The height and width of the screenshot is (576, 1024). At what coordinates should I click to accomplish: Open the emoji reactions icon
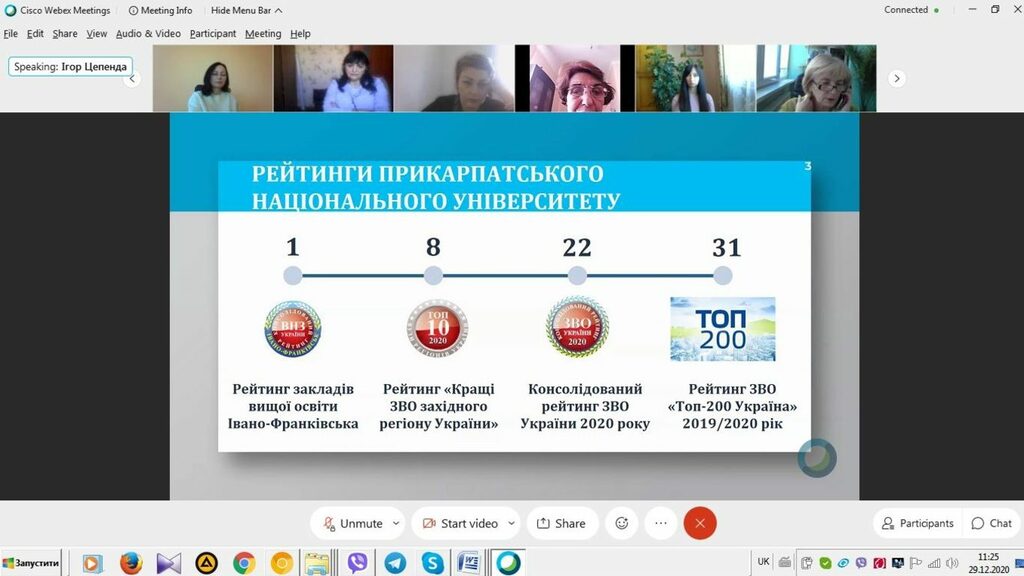coord(622,523)
